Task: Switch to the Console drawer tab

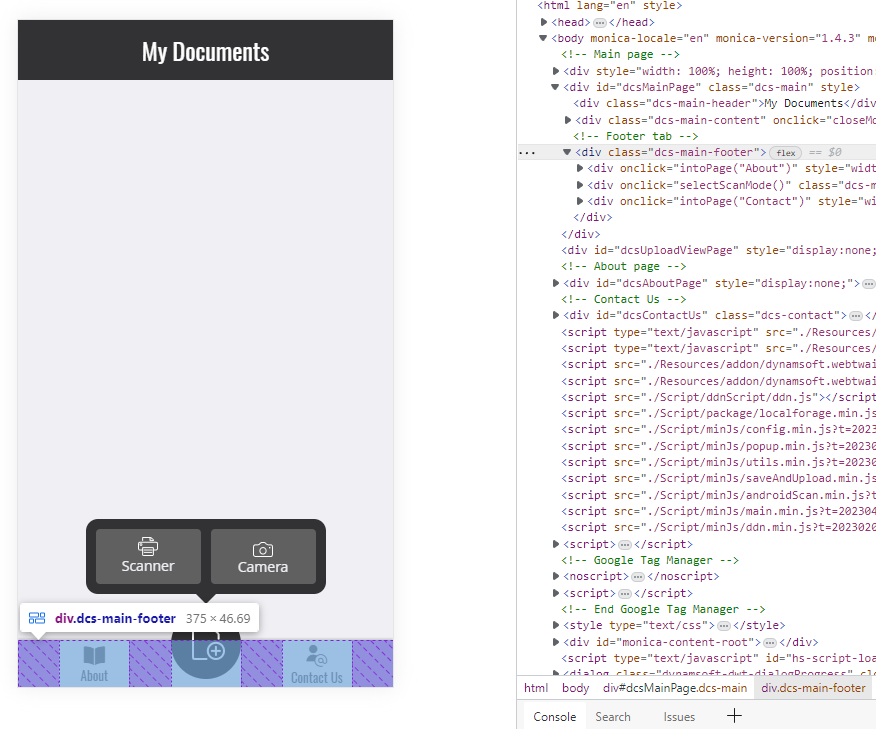Action: 554,716
